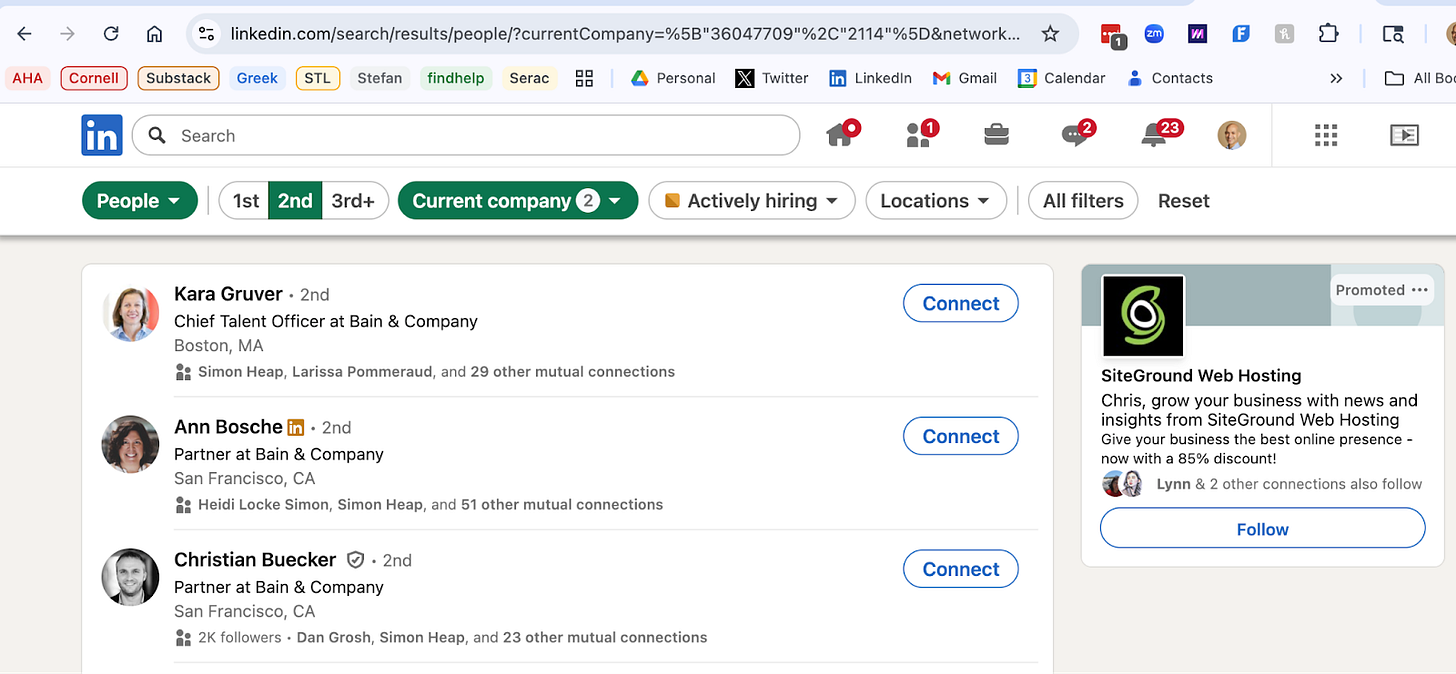Open All filters panel

(1083, 201)
